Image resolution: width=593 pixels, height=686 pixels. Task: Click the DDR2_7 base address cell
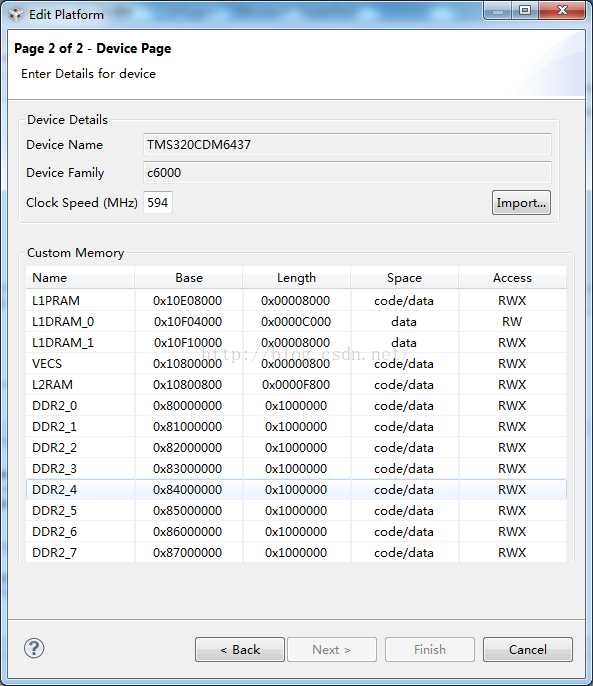pos(188,553)
